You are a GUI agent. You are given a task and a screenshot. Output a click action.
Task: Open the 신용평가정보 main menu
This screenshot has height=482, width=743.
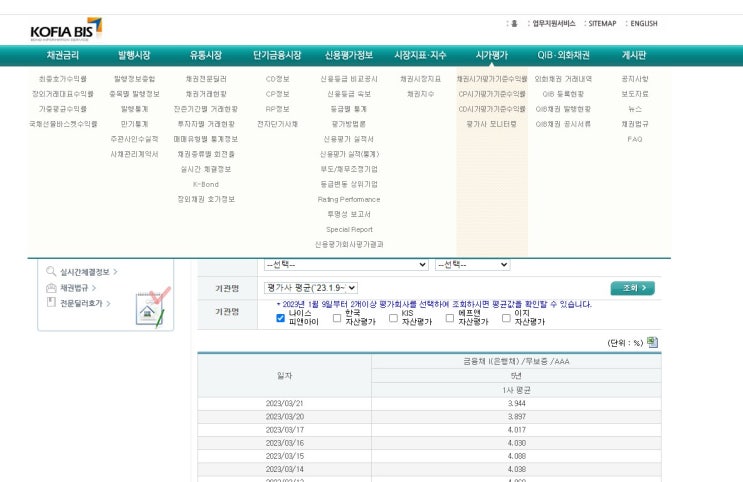(349, 55)
